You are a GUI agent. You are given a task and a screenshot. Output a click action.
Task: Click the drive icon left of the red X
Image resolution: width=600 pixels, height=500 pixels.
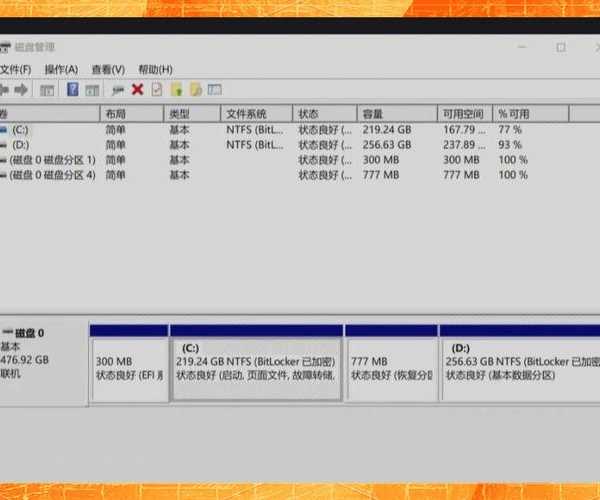(x=118, y=90)
